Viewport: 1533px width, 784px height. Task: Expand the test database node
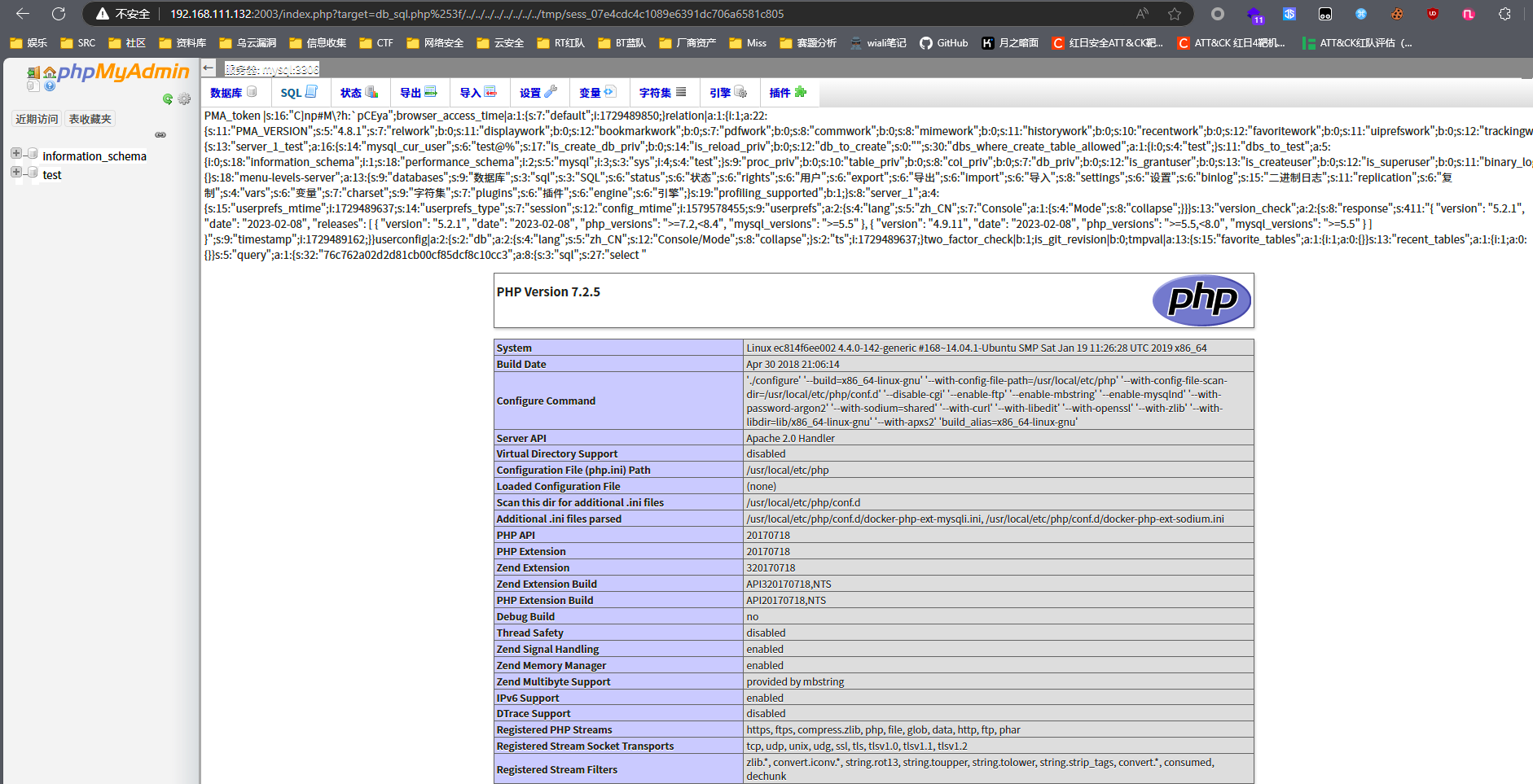(16, 172)
